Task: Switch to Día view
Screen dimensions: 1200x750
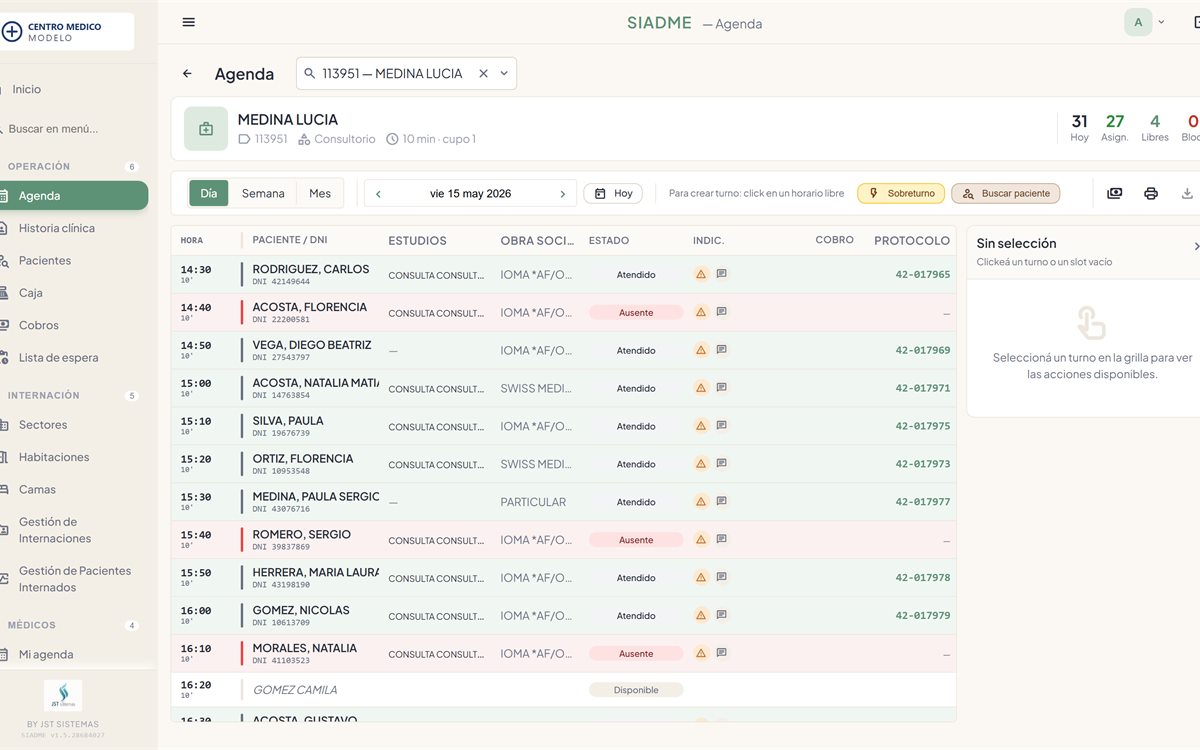Action: pos(209,193)
